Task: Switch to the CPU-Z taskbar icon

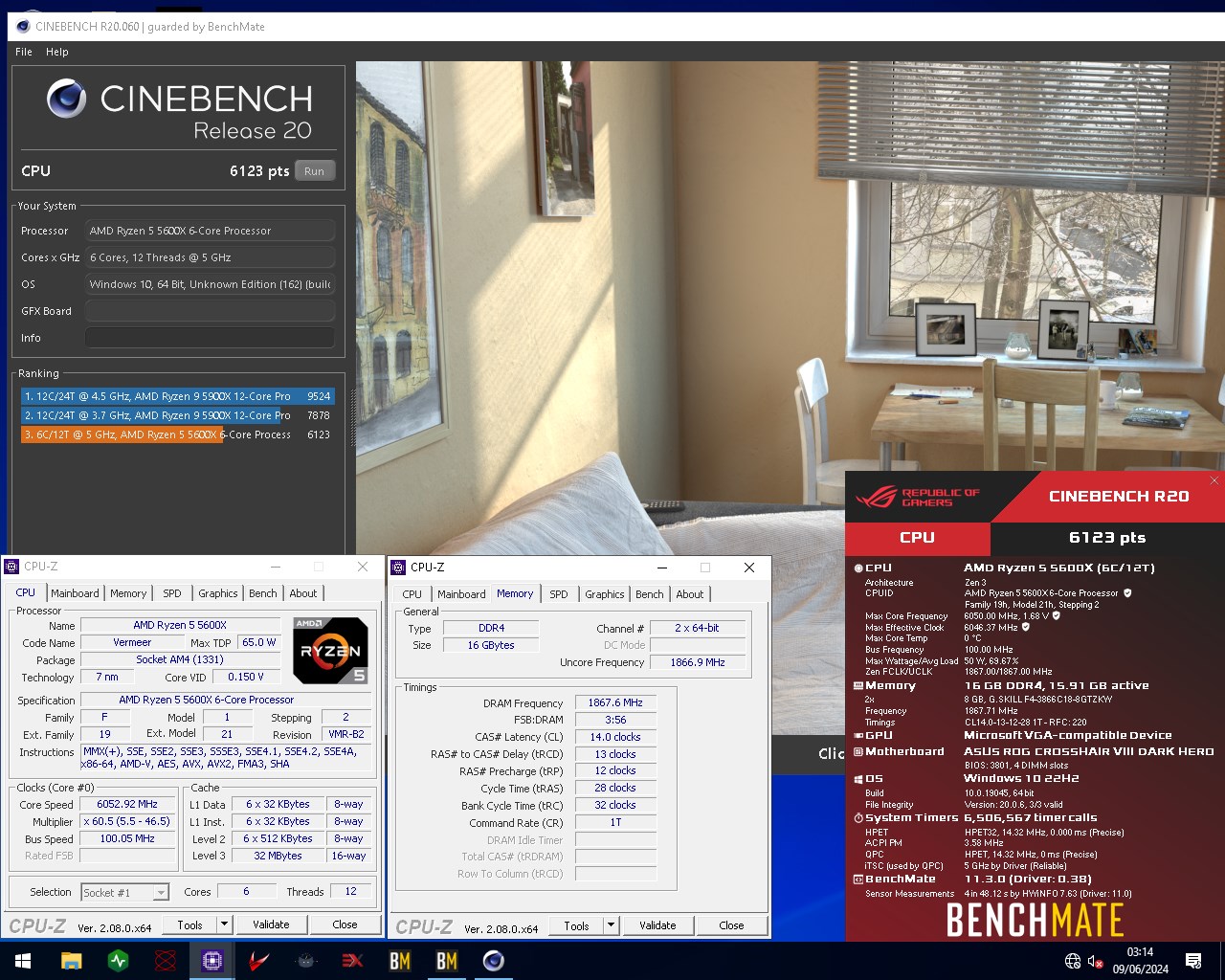Action: click(x=212, y=961)
